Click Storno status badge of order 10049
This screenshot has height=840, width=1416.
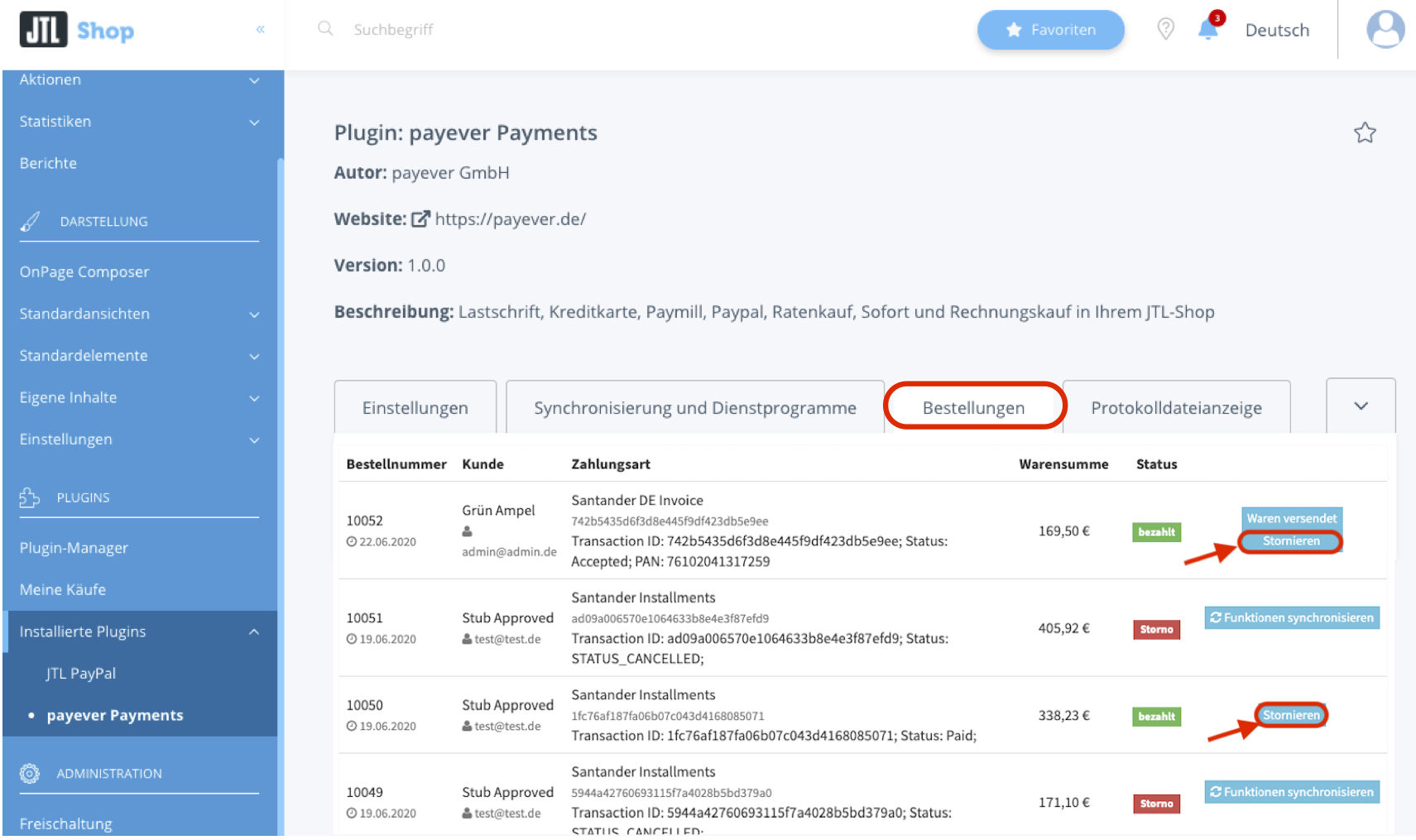[x=1156, y=804]
